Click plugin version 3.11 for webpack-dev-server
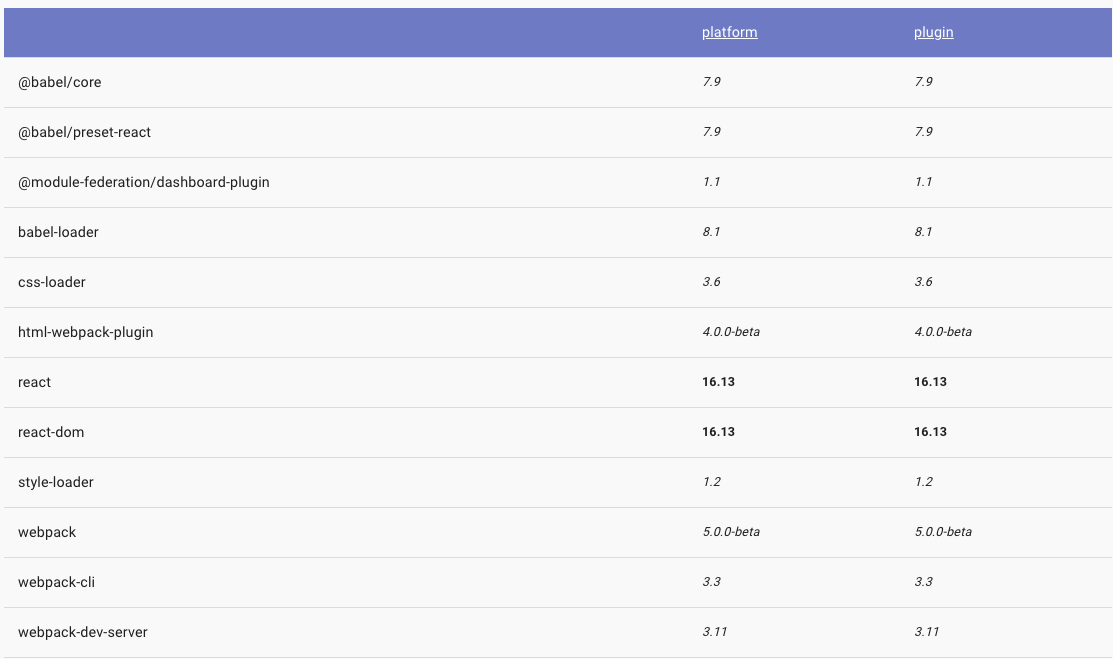The image size is (1113, 659). coord(926,632)
